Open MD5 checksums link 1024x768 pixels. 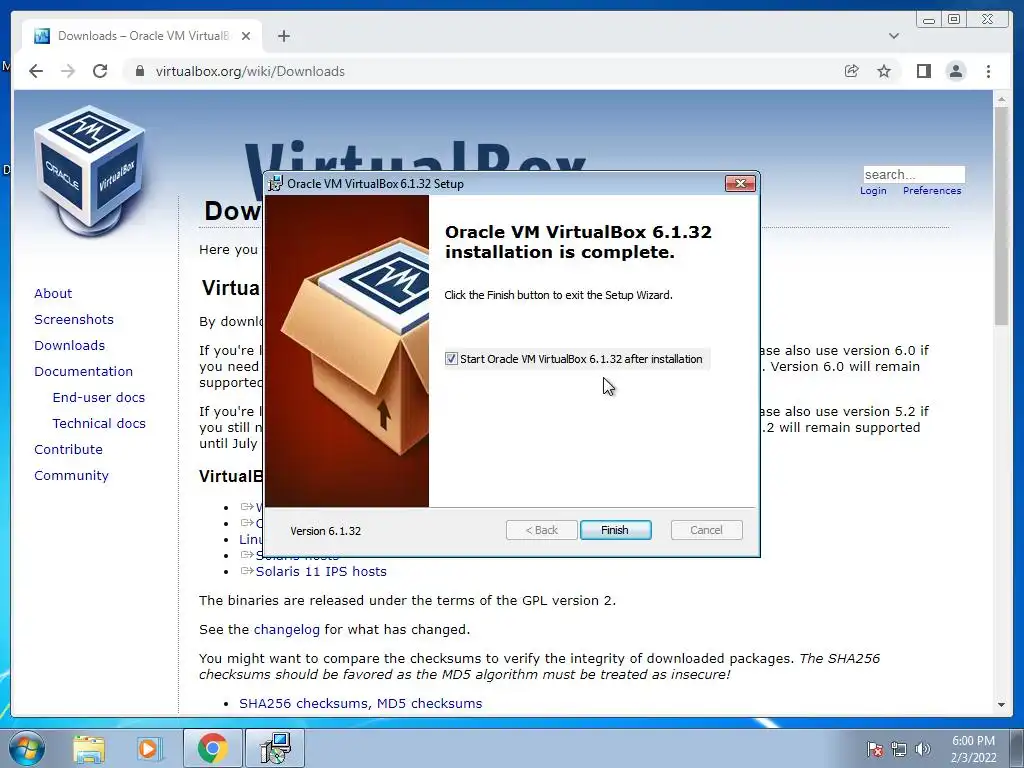click(x=429, y=703)
